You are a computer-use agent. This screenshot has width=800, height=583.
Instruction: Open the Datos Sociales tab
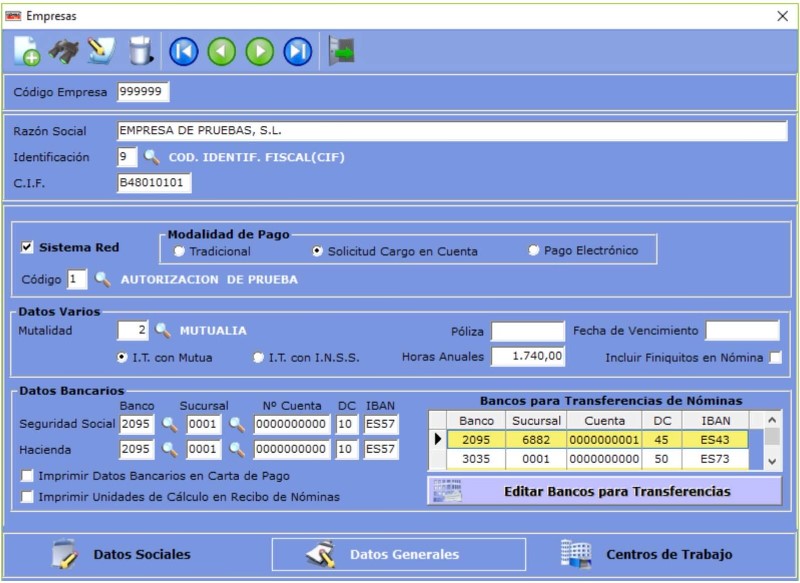122,554
